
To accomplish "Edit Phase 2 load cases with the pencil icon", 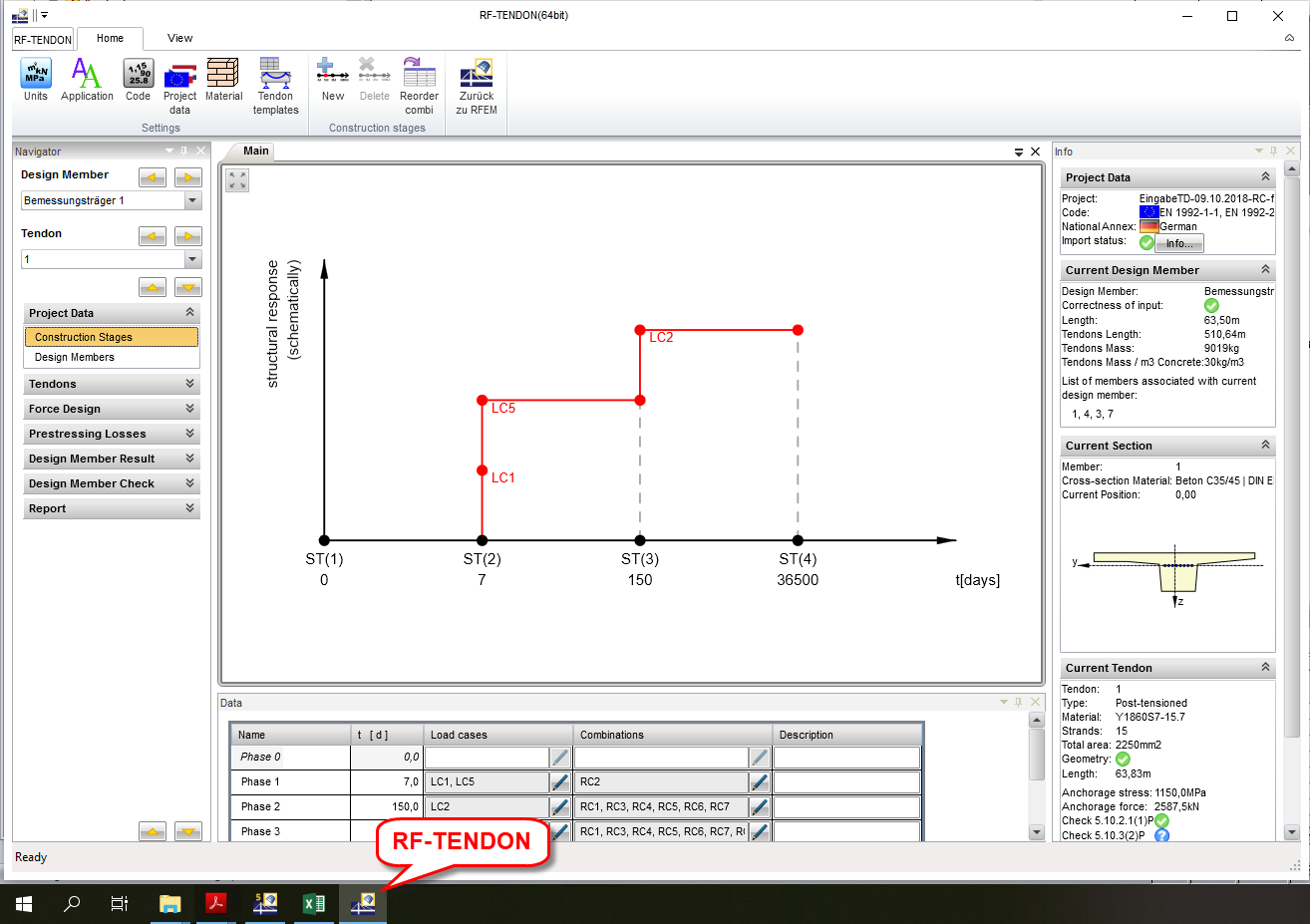I will click(x=559, y=806).
